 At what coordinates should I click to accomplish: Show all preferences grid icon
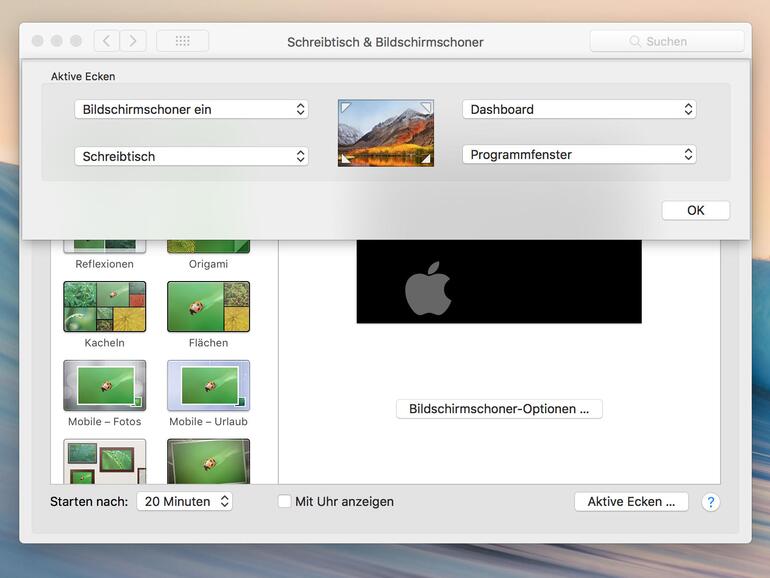coord(182,41)
